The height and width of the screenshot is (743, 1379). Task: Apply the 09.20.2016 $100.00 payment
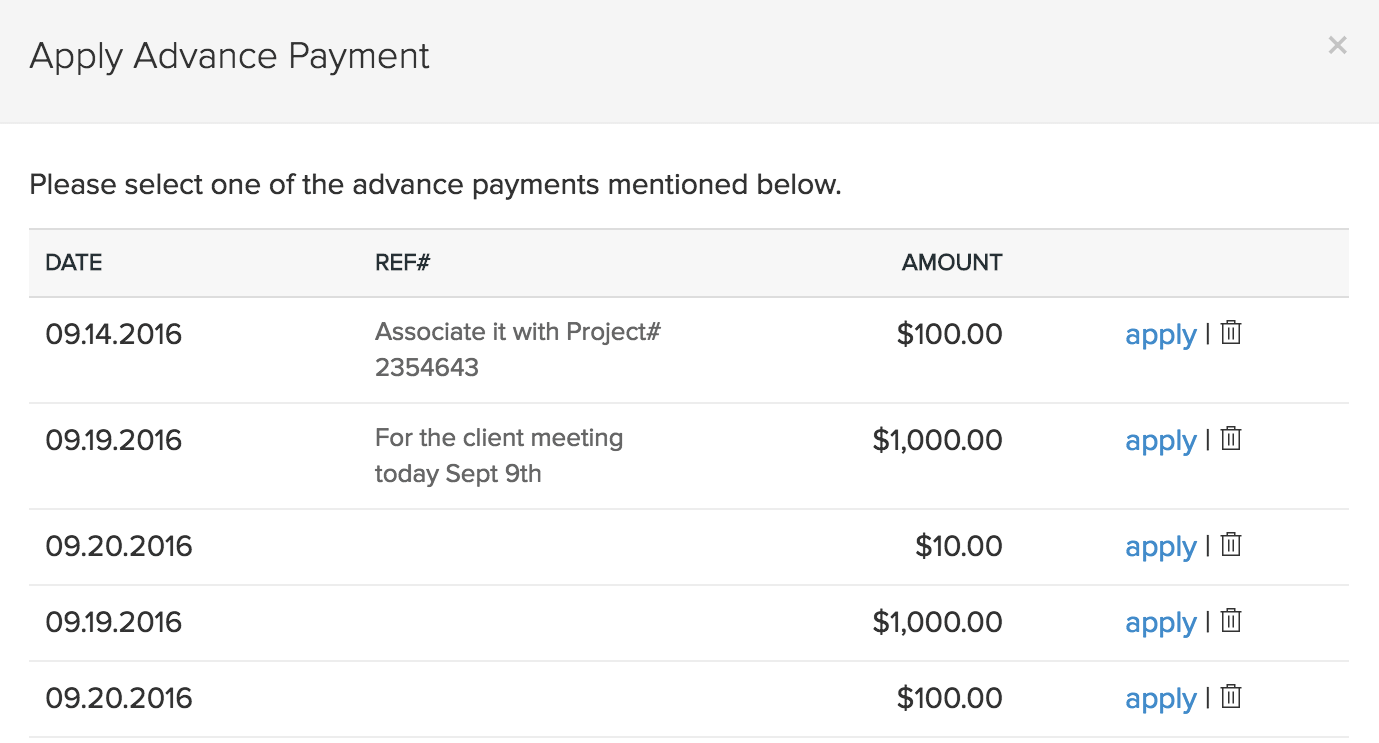[1160, 698]
